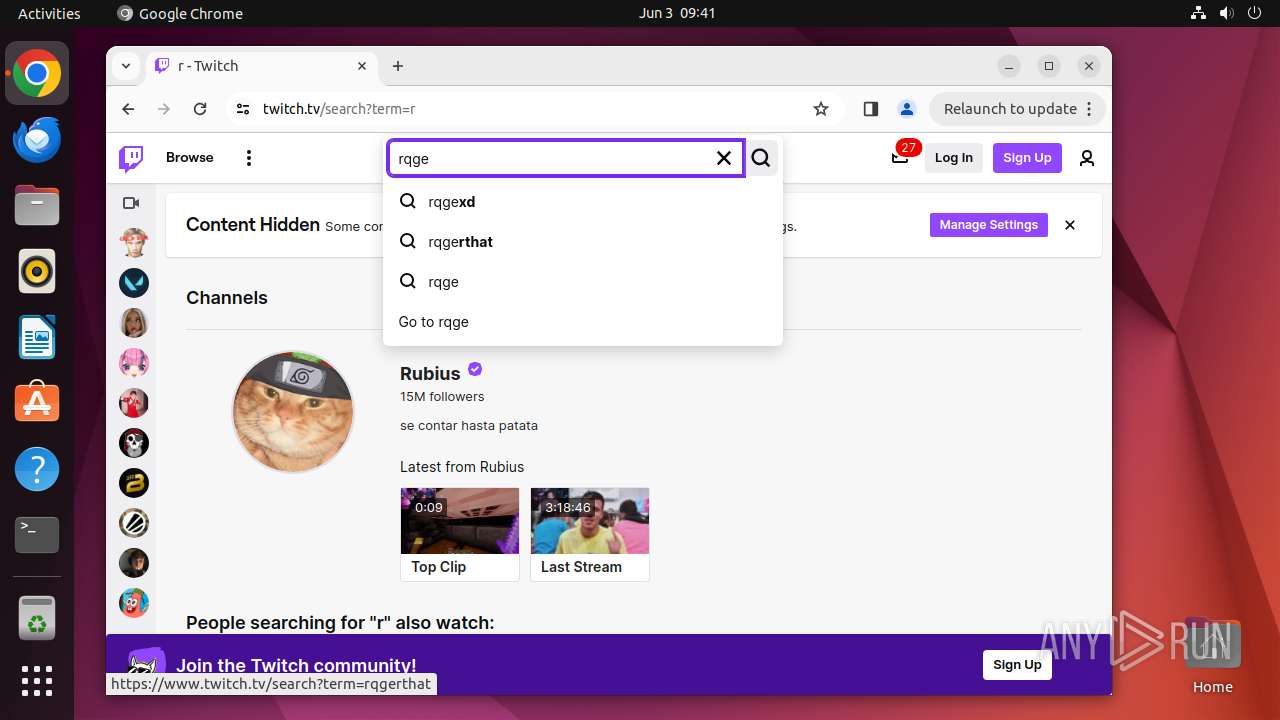Open Trash from the dock
1280x720 pixels.
point(37,617)
